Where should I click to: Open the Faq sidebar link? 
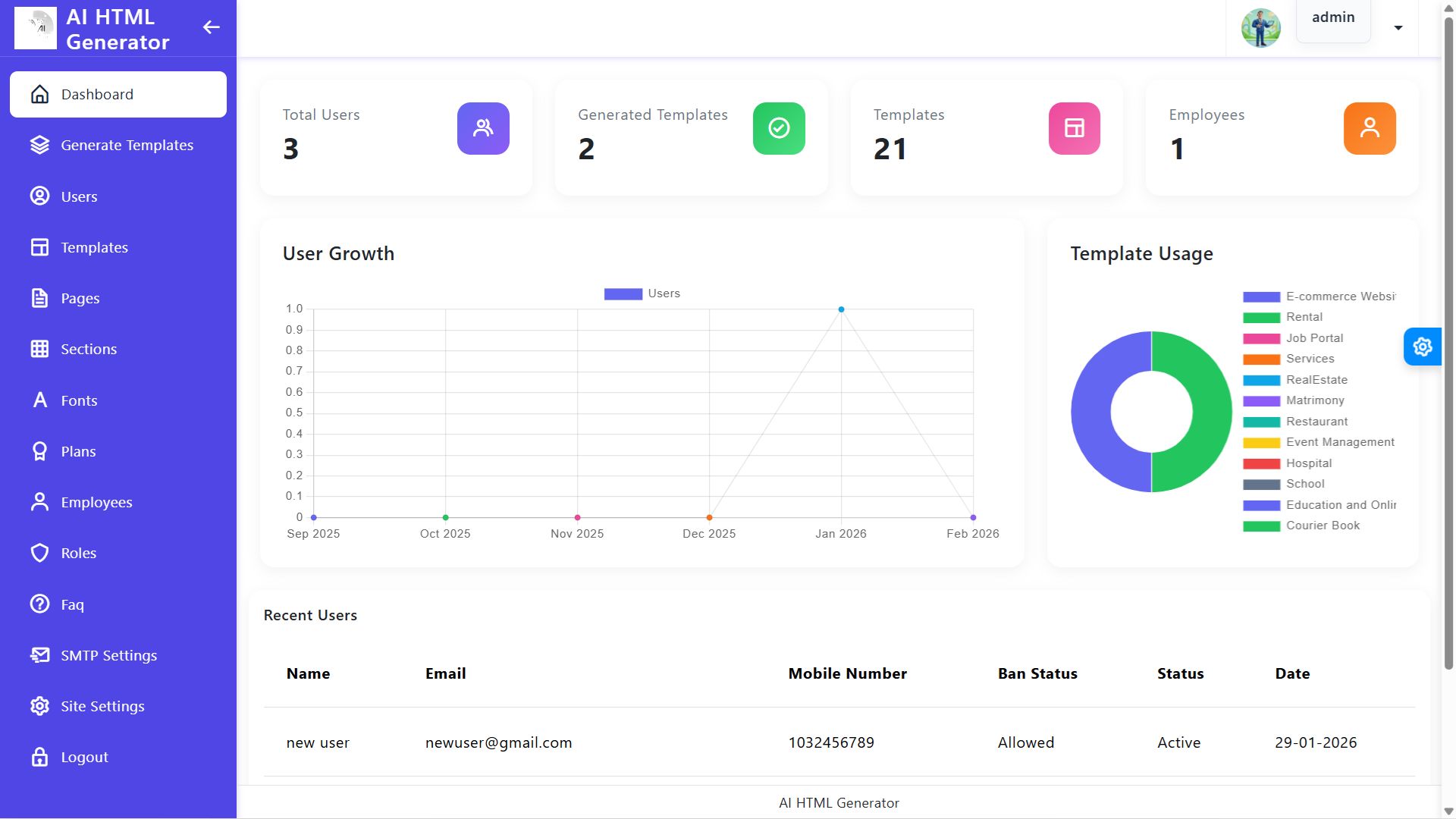[x=72, y=604]
